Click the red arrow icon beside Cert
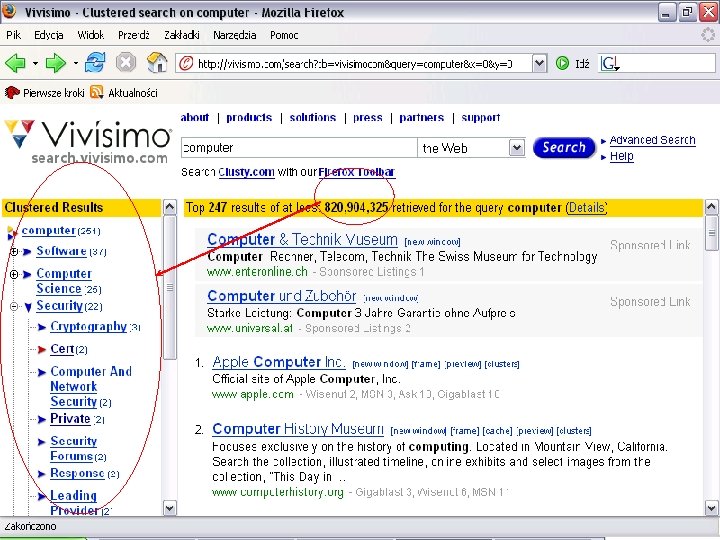The height and width of the screenshot is (540, 720). tap(42, 349)
